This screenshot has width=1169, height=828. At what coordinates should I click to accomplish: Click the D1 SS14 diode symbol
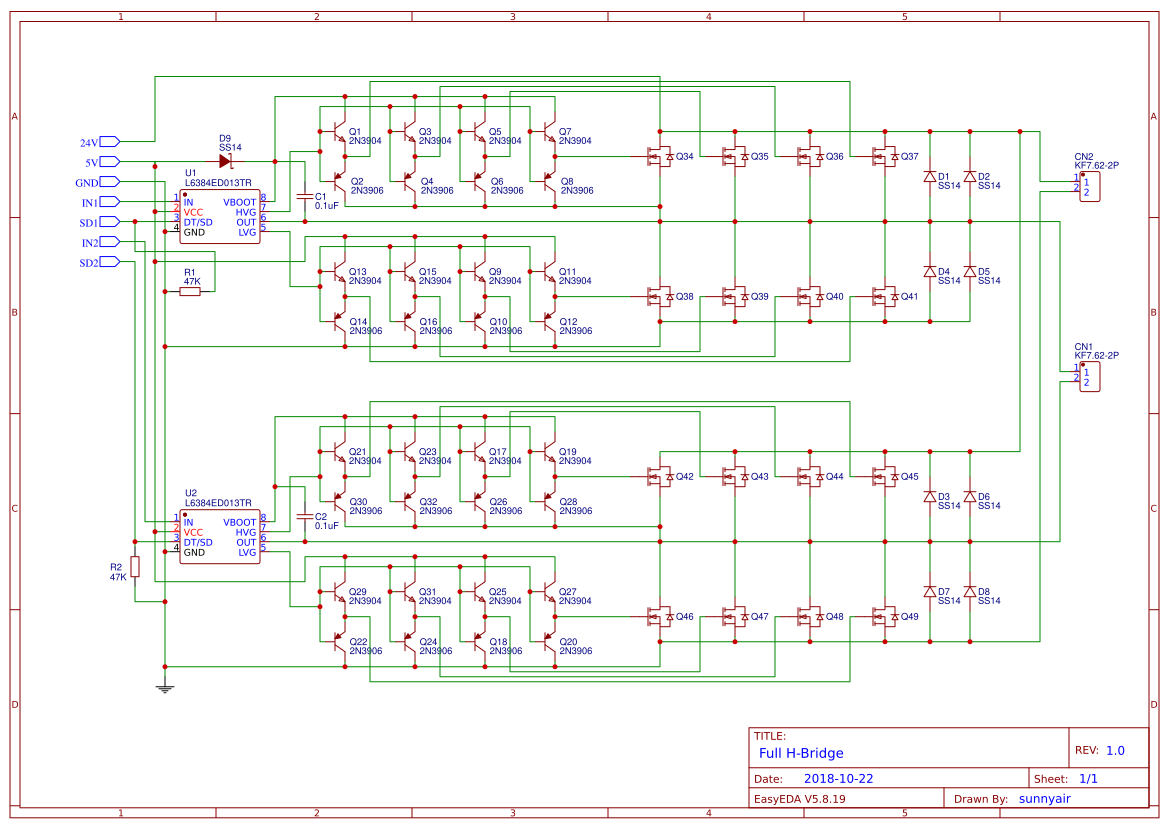[930, 180]
